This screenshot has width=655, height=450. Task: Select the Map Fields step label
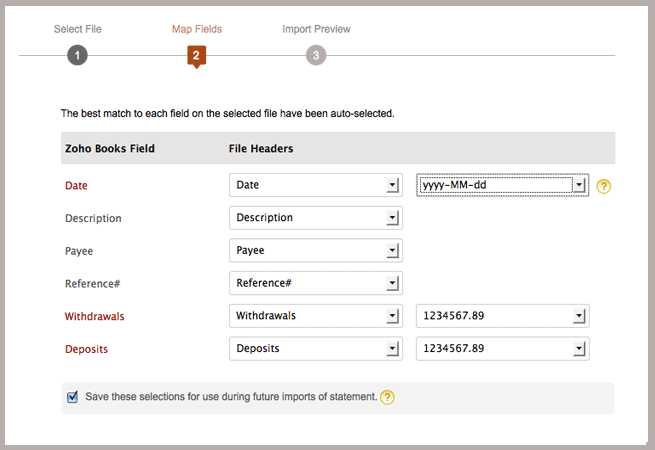[197, 29]
